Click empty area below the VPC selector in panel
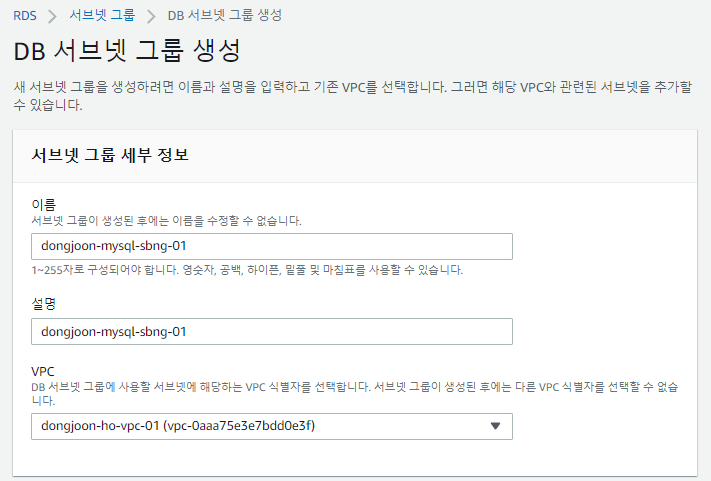 [x=355, y=458]
